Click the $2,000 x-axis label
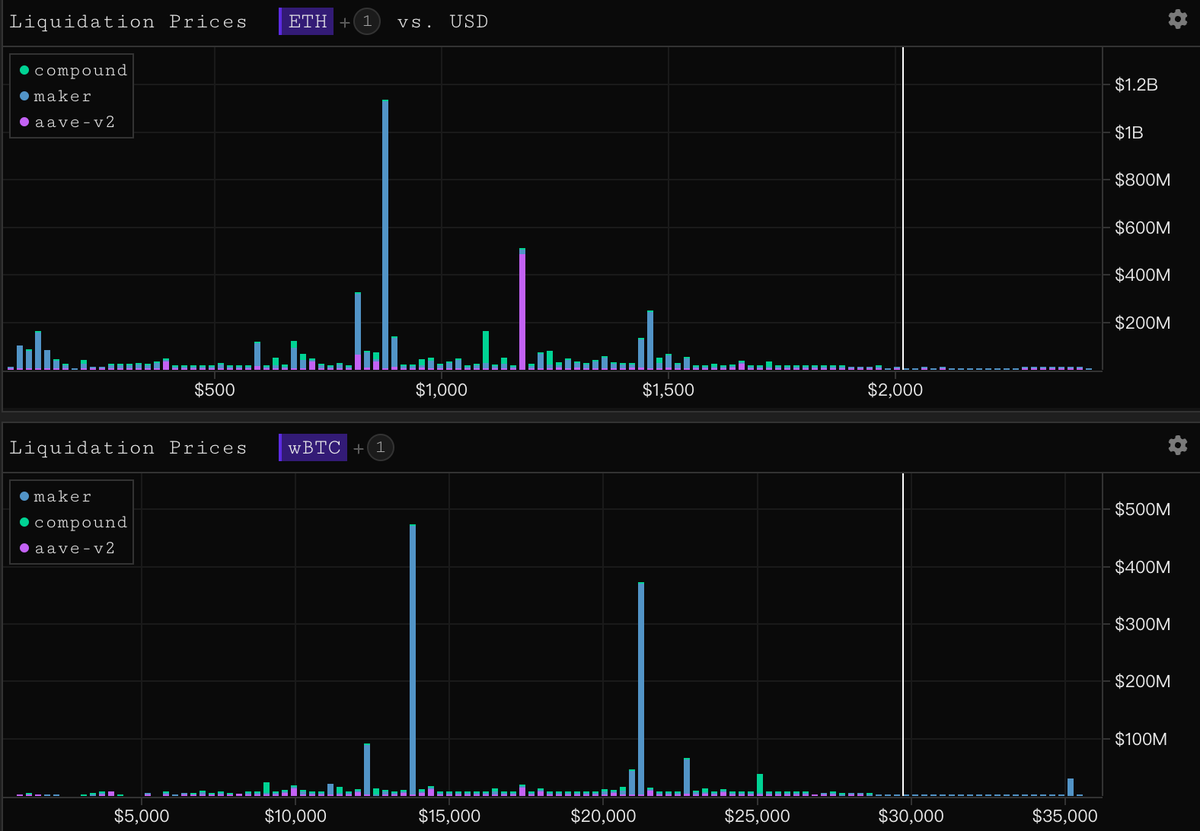This screenshot has width=1200, height=831. pyautogui.click(x=895, y=390)
